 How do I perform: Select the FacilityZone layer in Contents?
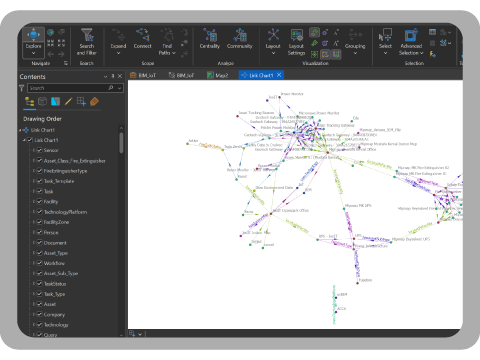(56, 222)
